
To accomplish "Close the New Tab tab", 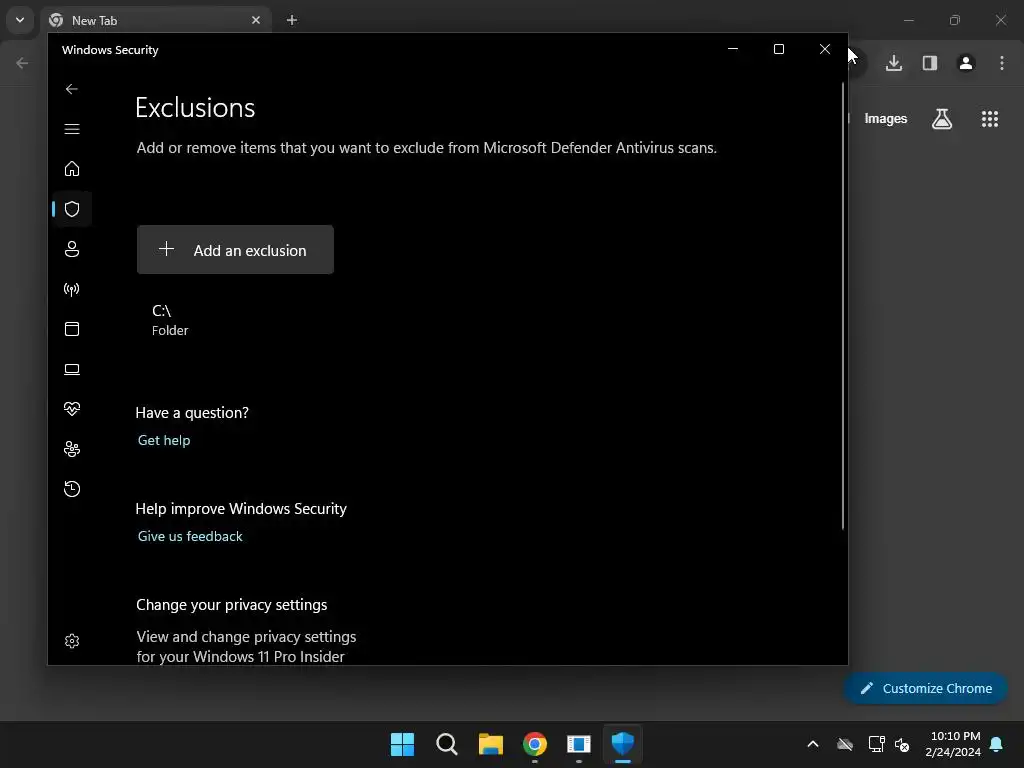I will point(256,20).
